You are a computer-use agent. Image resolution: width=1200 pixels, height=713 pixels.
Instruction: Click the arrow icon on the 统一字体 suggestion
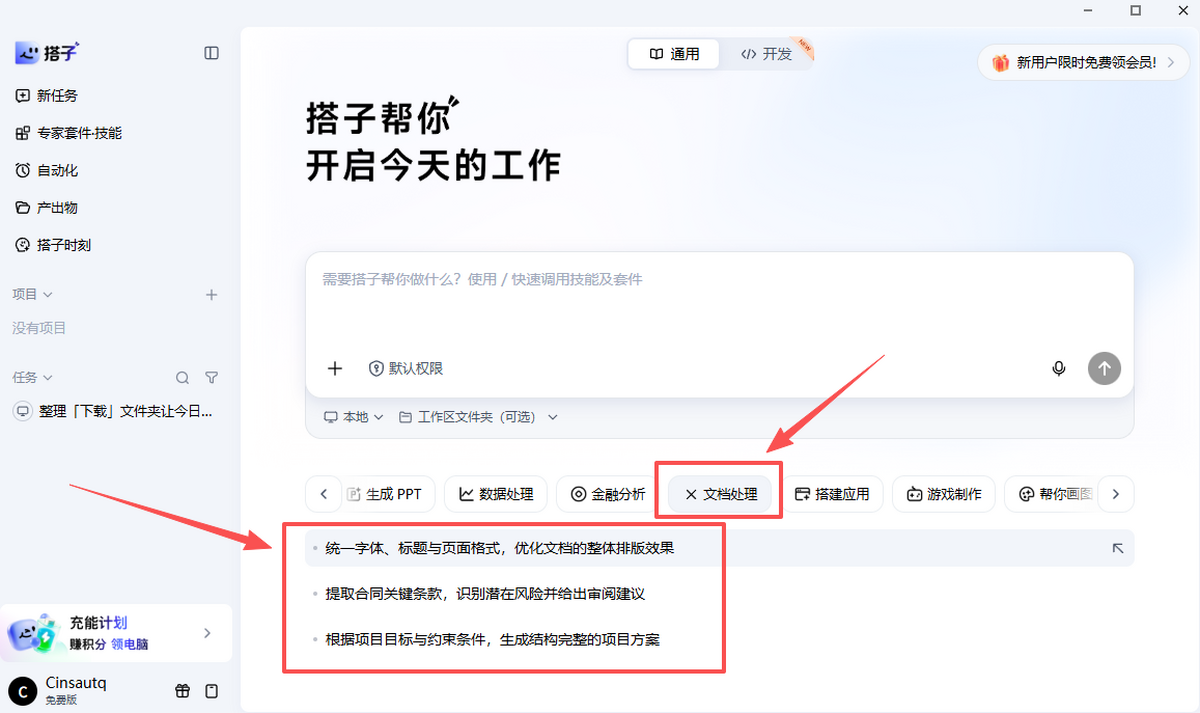(1117, 548)
